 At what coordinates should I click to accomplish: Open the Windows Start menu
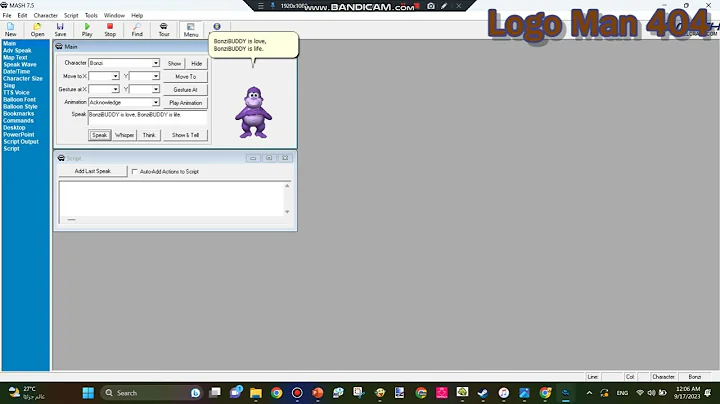click(88, 393)
